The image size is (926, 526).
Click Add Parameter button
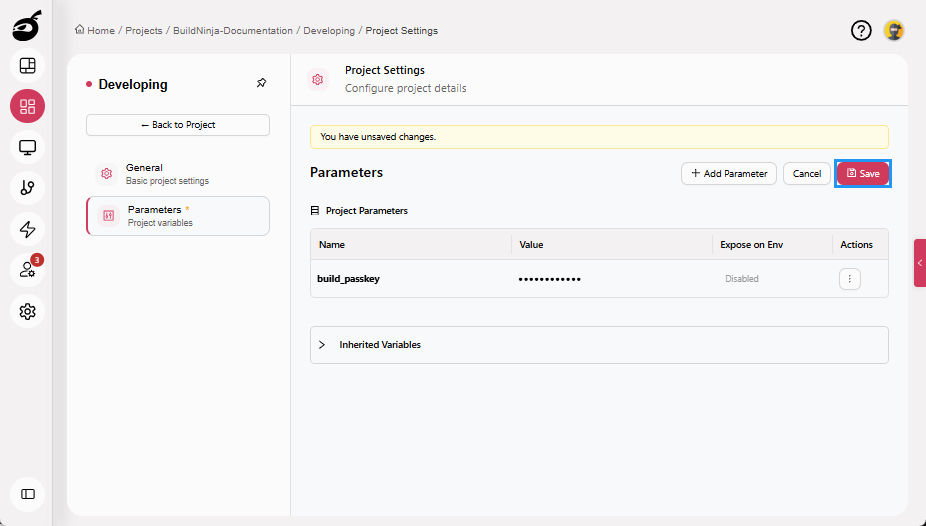pyautogui.click(x=729, y=174)
